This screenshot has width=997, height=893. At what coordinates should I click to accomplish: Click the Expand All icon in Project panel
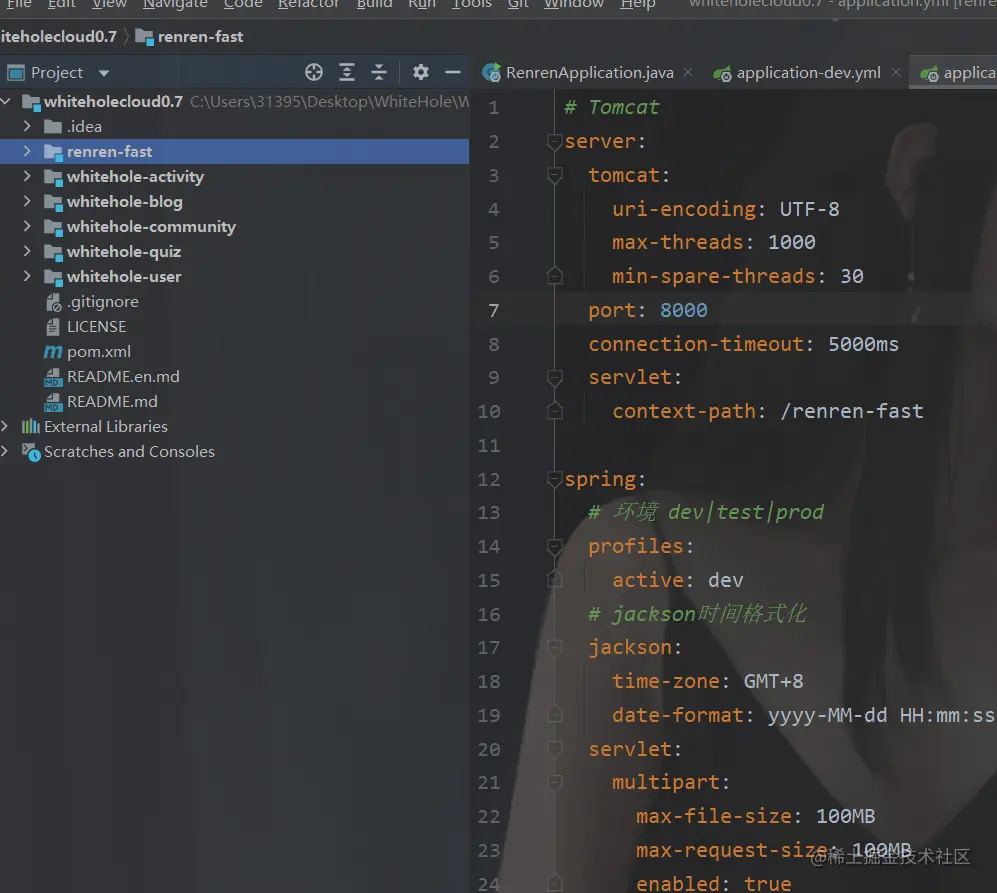(347, 73)
